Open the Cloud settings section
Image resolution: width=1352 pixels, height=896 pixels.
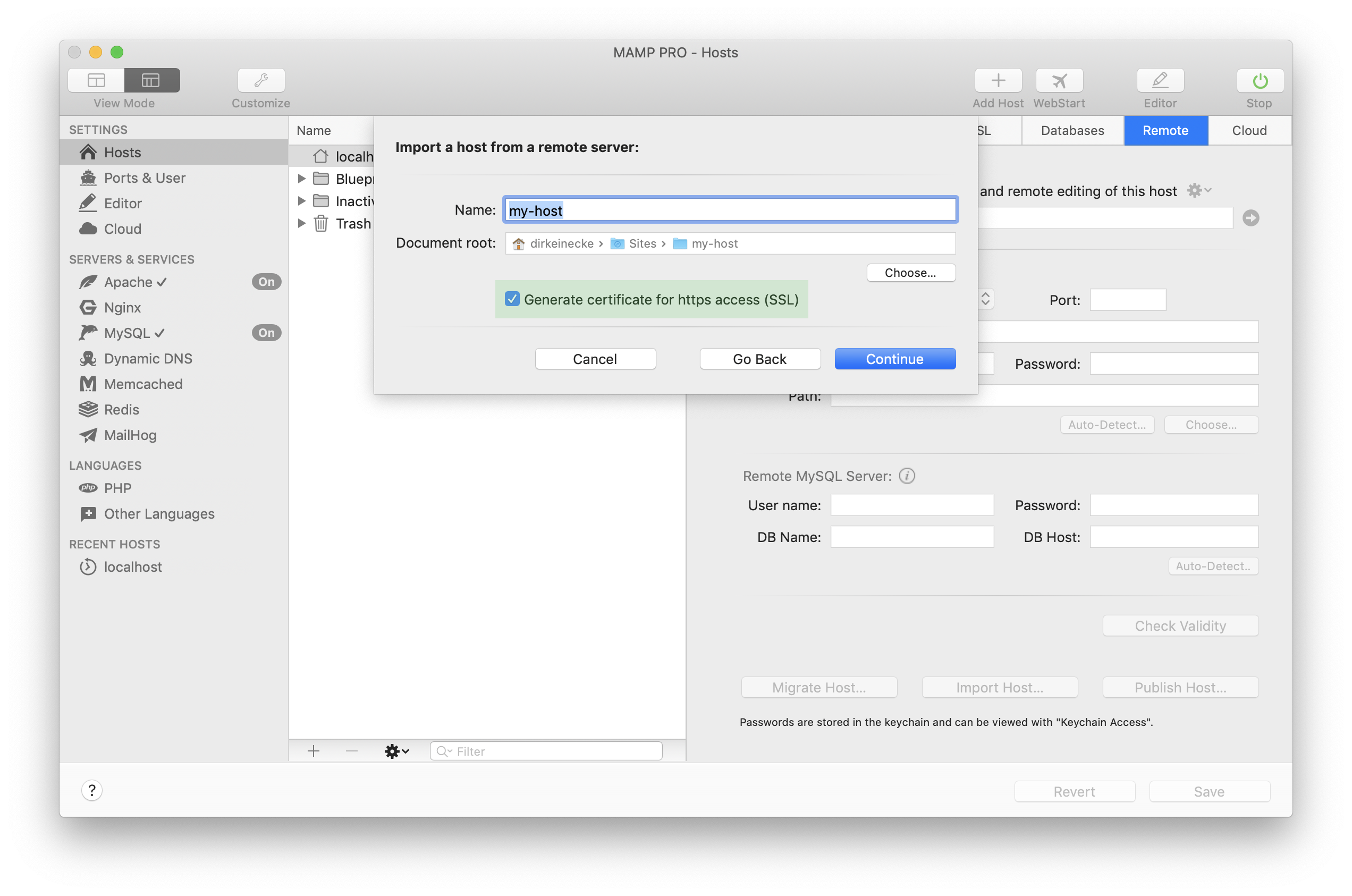[122, 229]
